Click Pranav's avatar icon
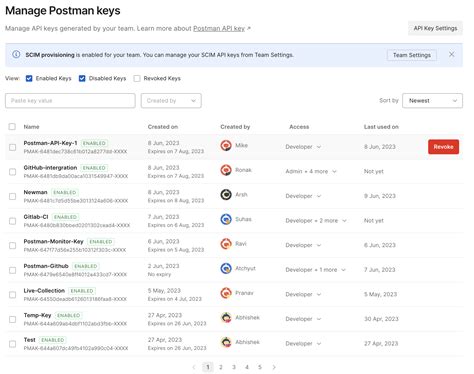474x374 pixels. click(x=226, y=293)
